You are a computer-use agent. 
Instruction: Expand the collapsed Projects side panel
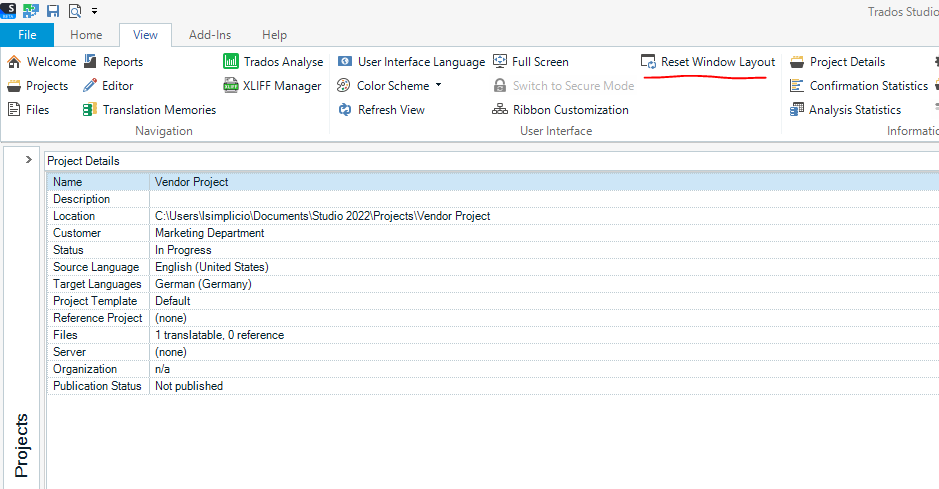tap(28, 159)
